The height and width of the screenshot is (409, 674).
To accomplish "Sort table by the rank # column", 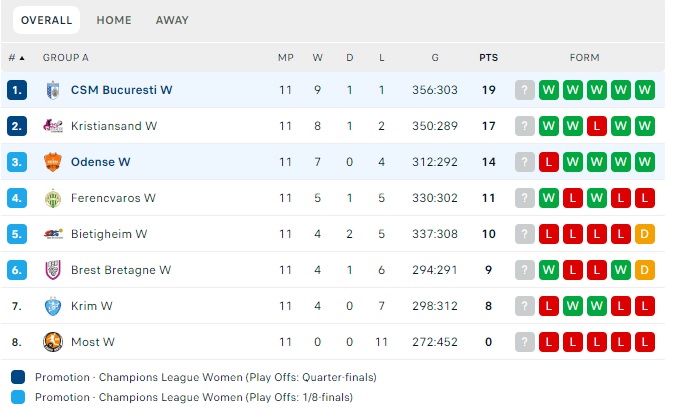I will click(16, 58).
